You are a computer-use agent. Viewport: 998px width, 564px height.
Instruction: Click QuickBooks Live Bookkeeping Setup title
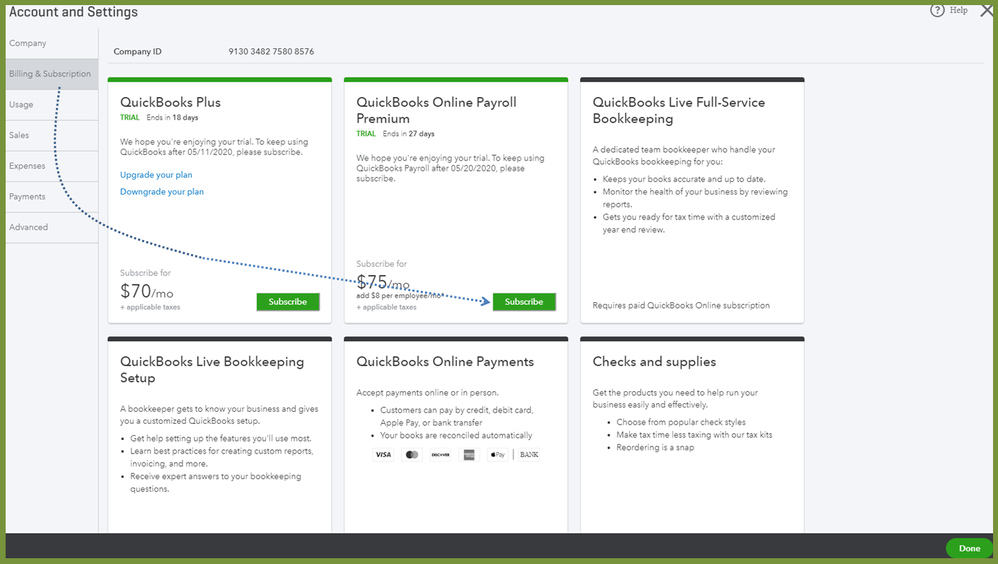tap(212, 369)
